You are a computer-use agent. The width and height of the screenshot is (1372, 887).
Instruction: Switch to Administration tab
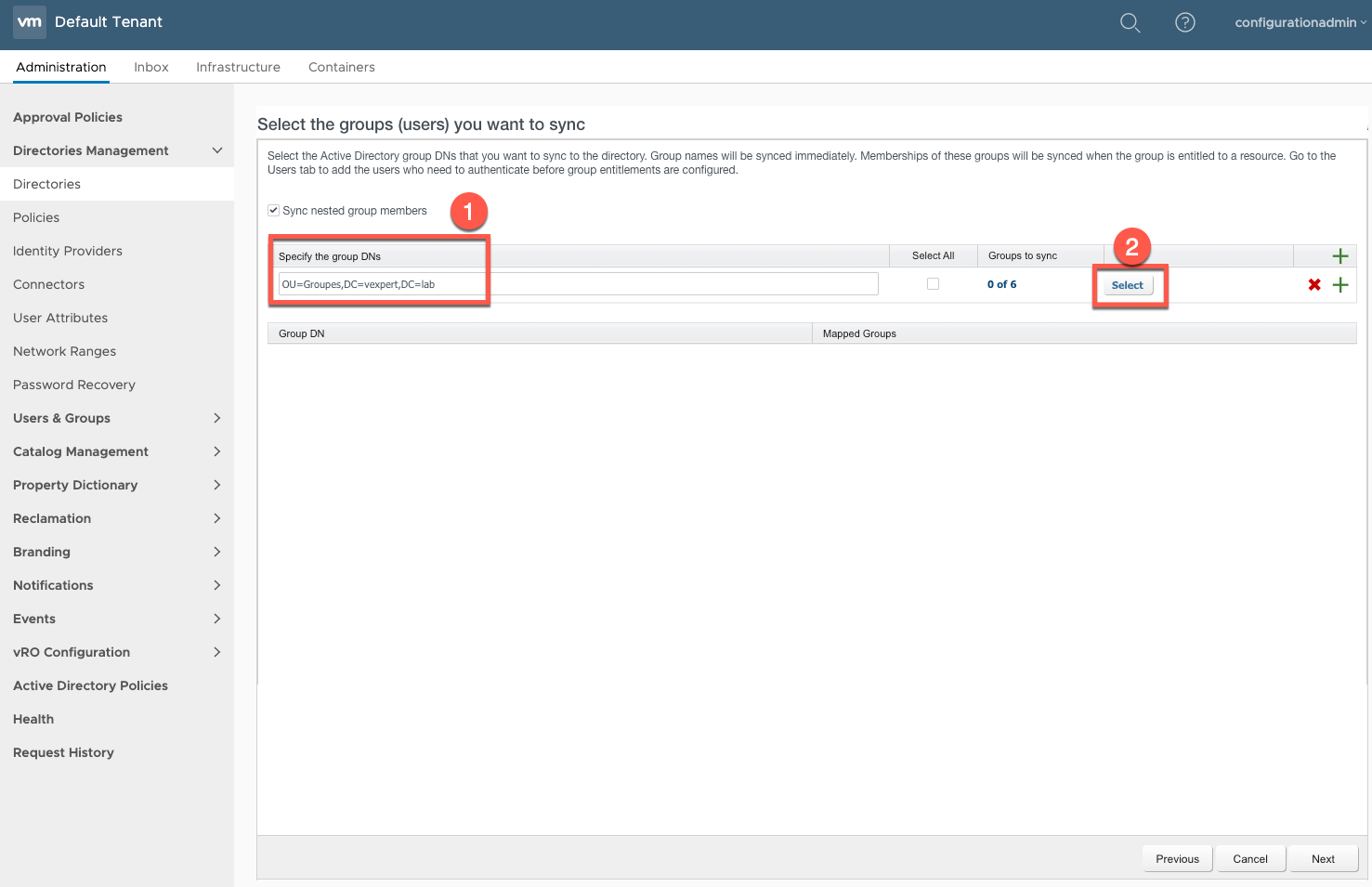tap(61, 67)
